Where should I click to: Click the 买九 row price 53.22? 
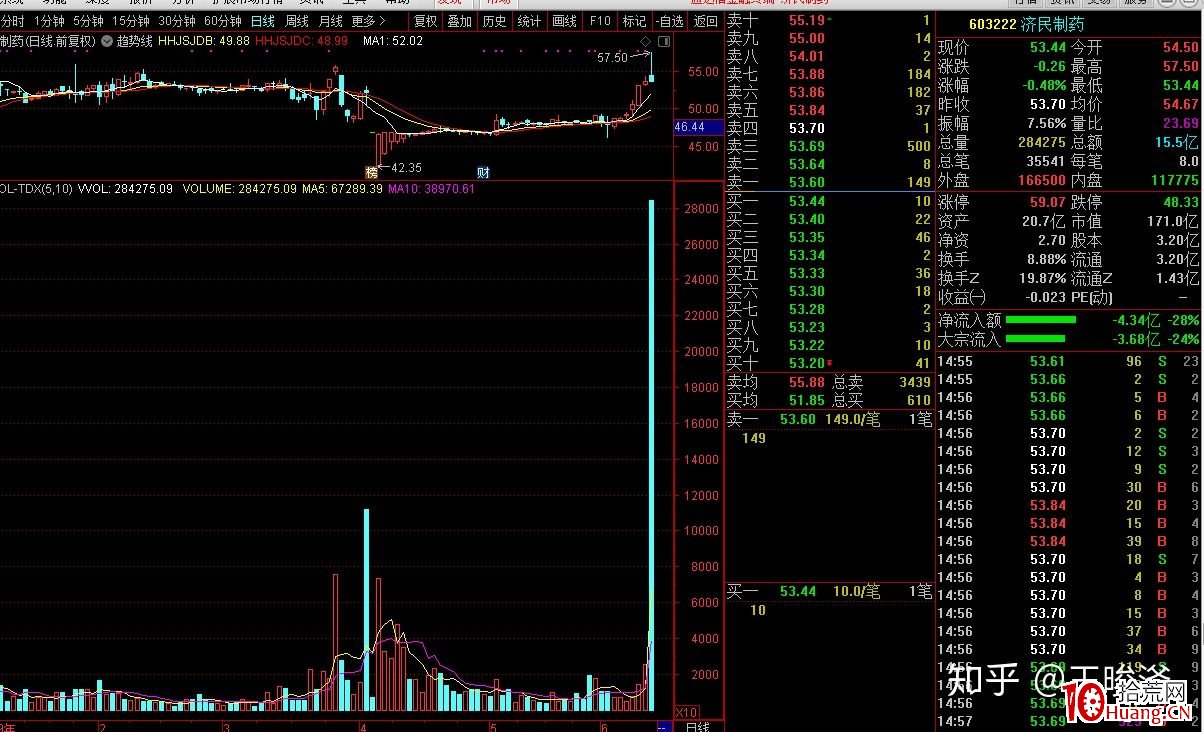pyautogui.click(x=806, y=345)
